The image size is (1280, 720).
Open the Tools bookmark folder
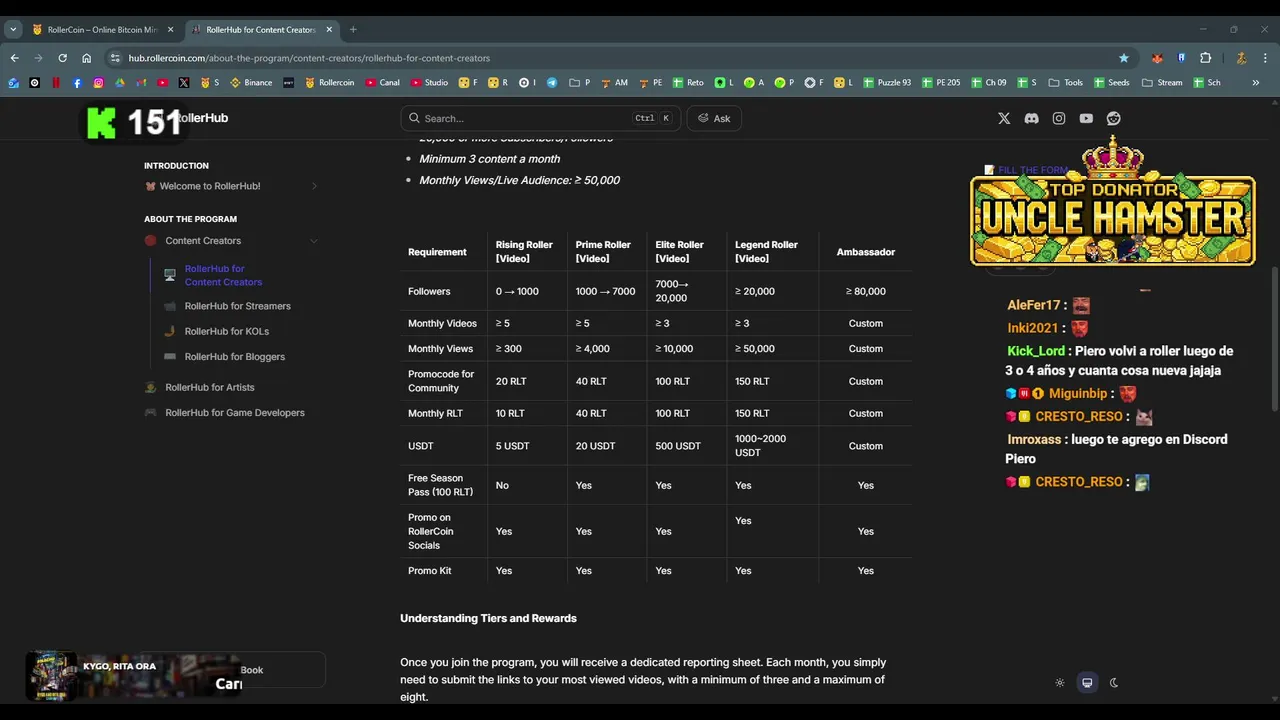click(1065, 83)
